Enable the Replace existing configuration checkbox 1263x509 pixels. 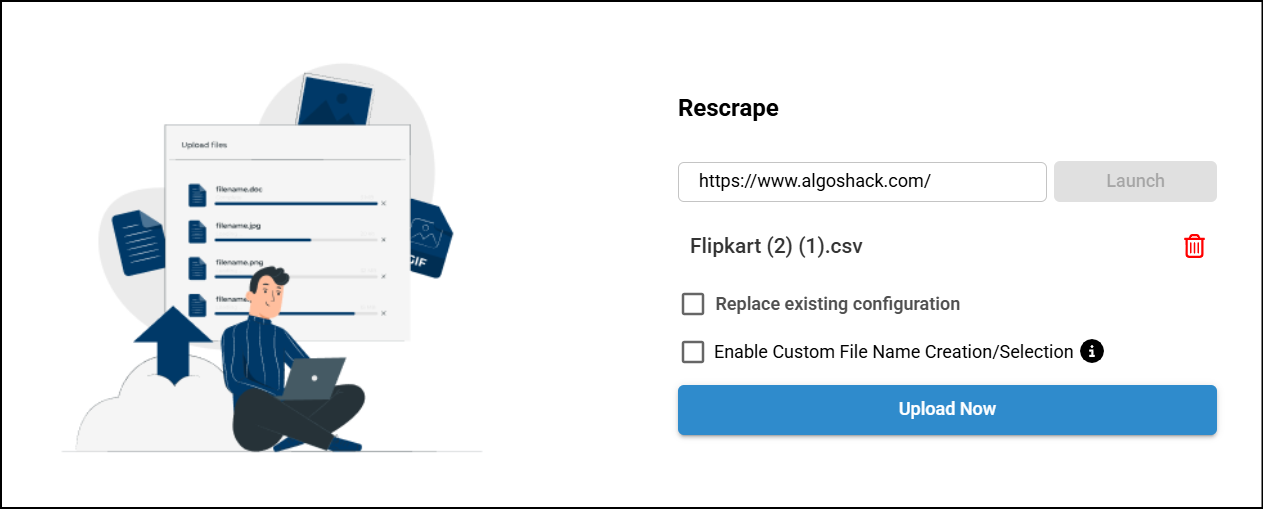(x=693, y=304)
